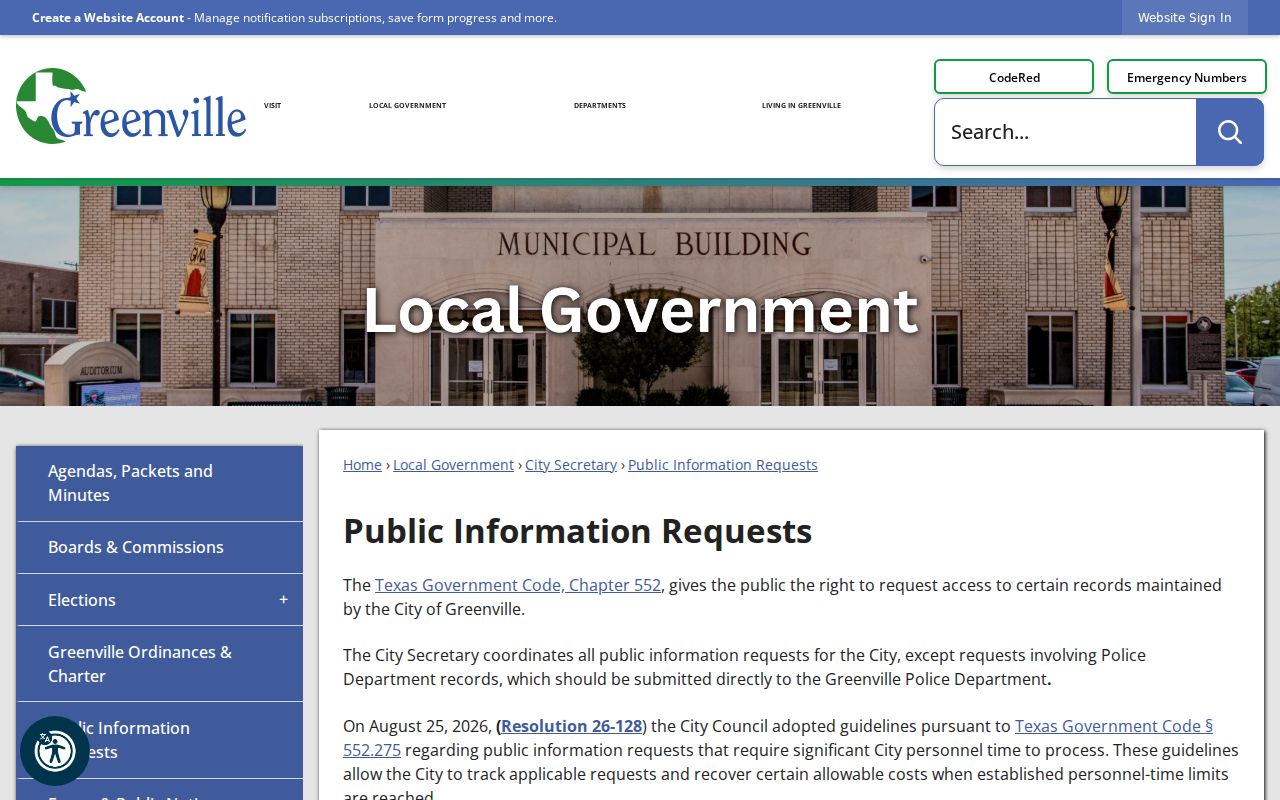
Task: Expand the Elections submenu
Action: pos(283,600)
